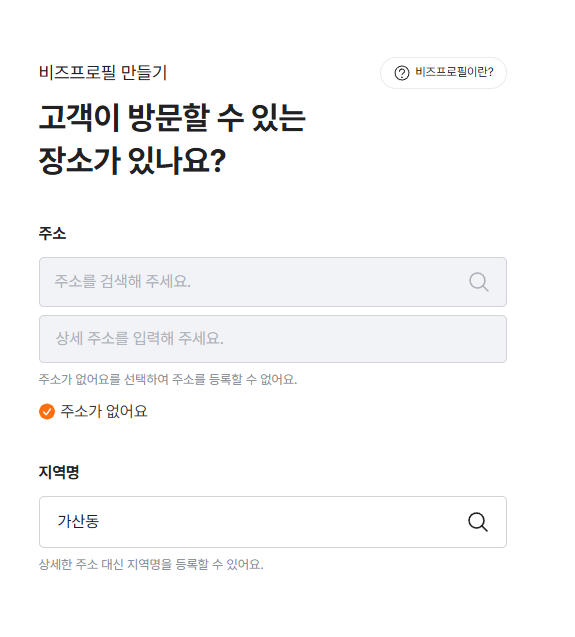This screenshot has width=575, height=637.
Task: Click the heading line 고객이 방문할 수 있는
Action: click(x=172, y=118)
